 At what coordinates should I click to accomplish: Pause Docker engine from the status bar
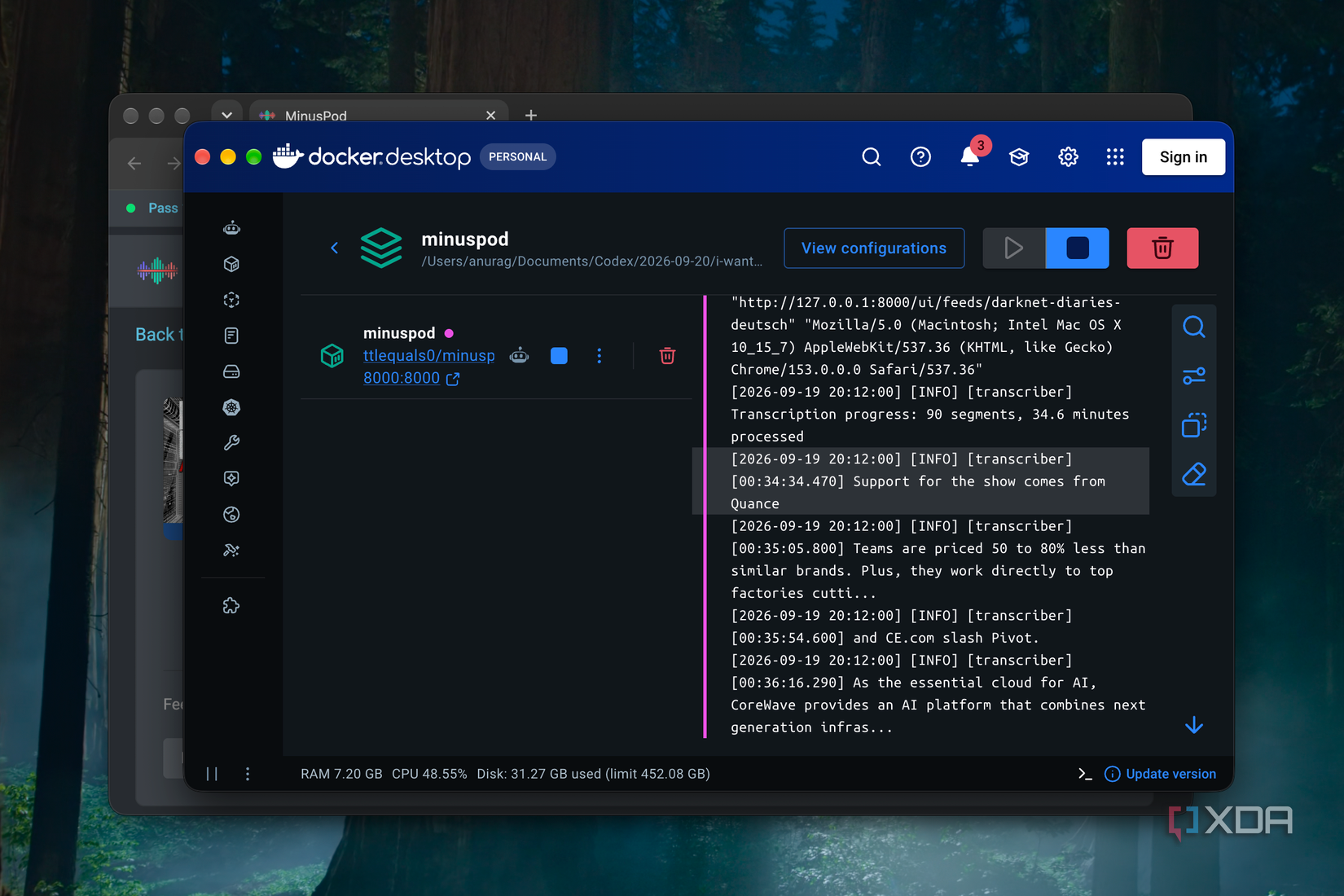point(212,774)
